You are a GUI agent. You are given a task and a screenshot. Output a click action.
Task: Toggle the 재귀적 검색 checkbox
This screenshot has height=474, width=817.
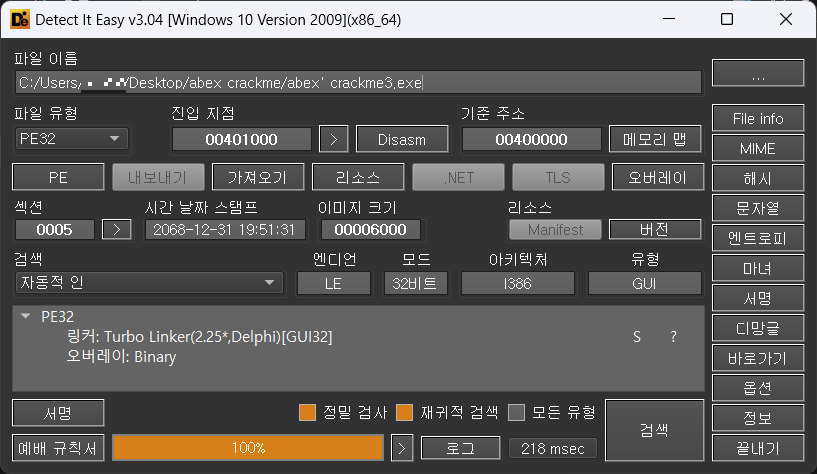click(x=404, y=413)
